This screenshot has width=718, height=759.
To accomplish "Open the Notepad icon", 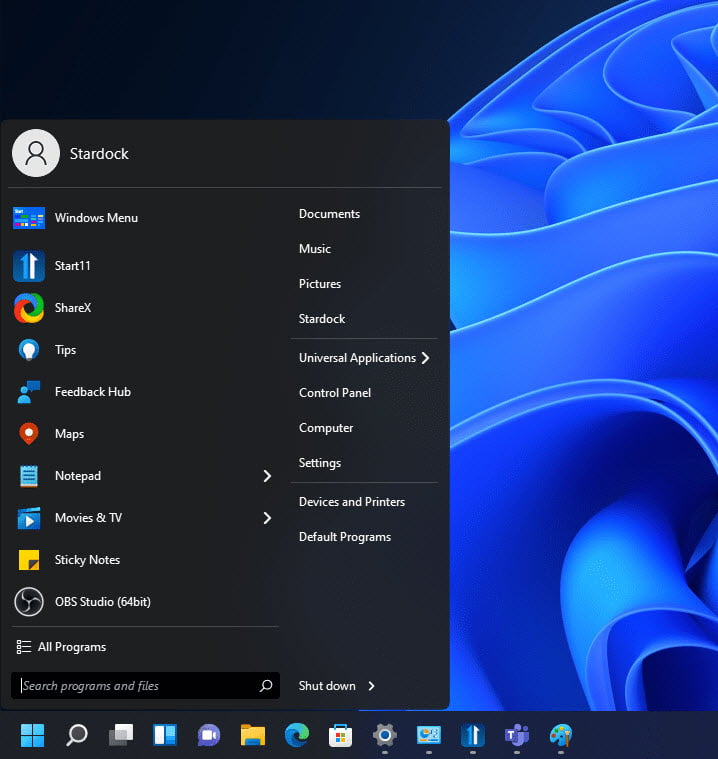I will (x=29, y=476).
